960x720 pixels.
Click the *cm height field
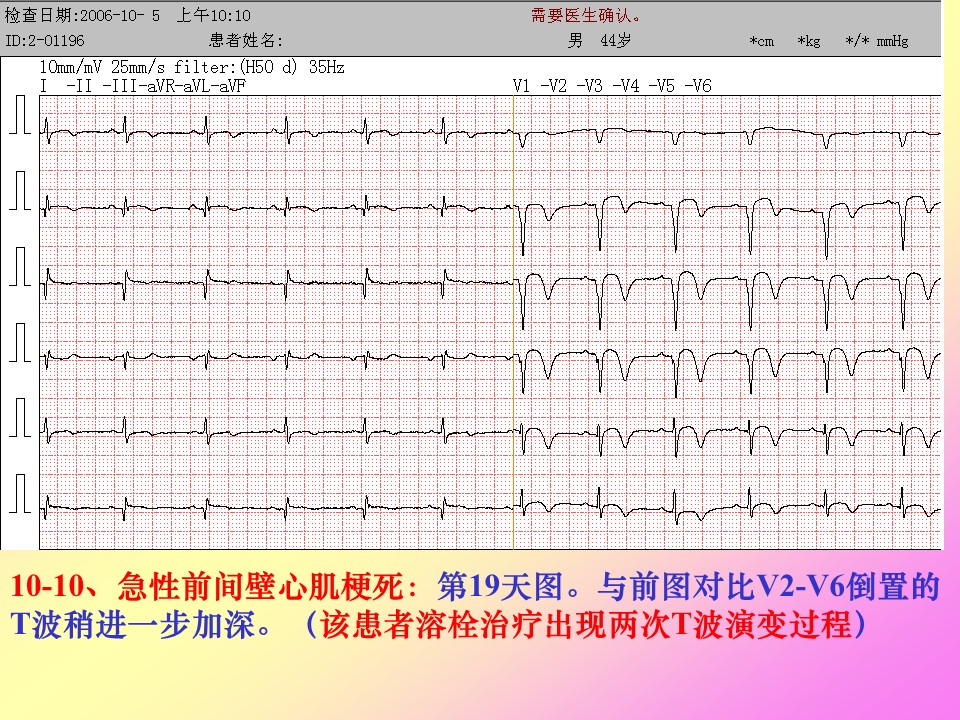point(762,42)
